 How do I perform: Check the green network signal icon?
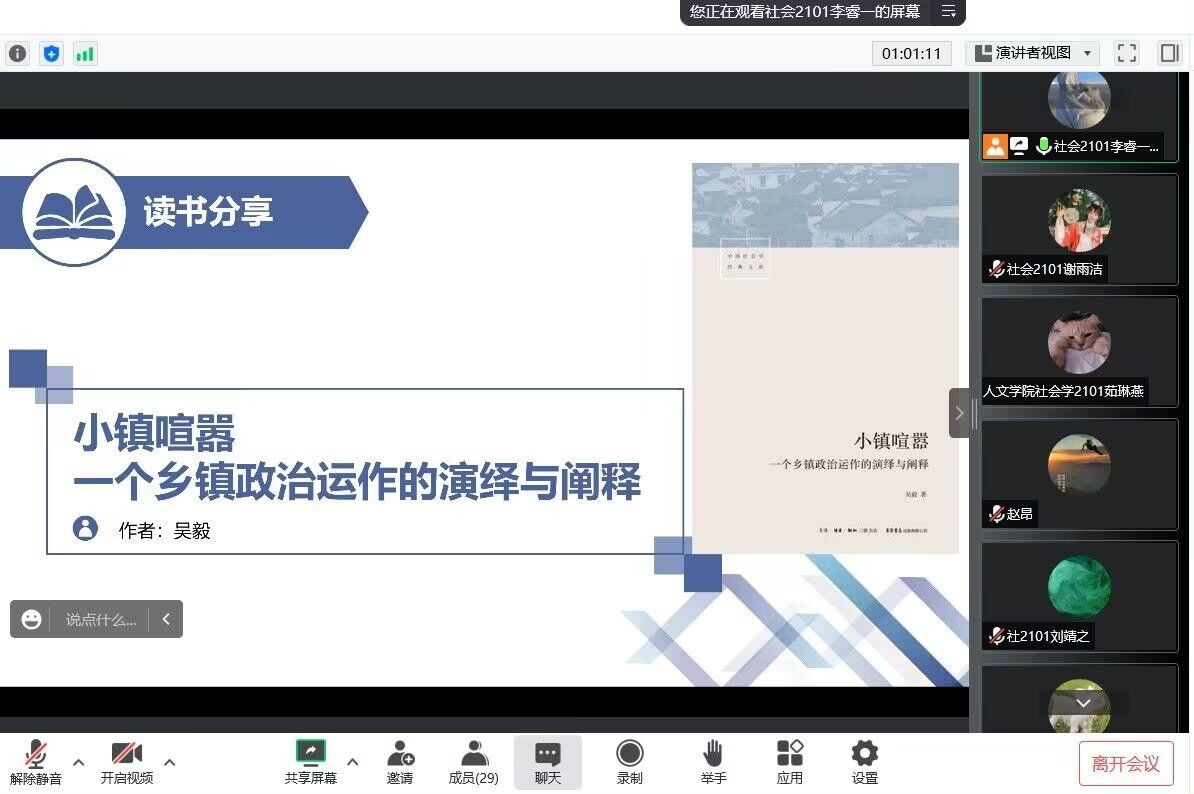click(84, 54)
